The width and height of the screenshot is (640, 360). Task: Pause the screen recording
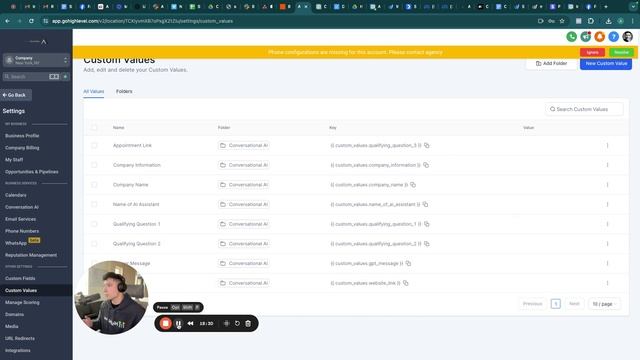[x=178, y=323]
